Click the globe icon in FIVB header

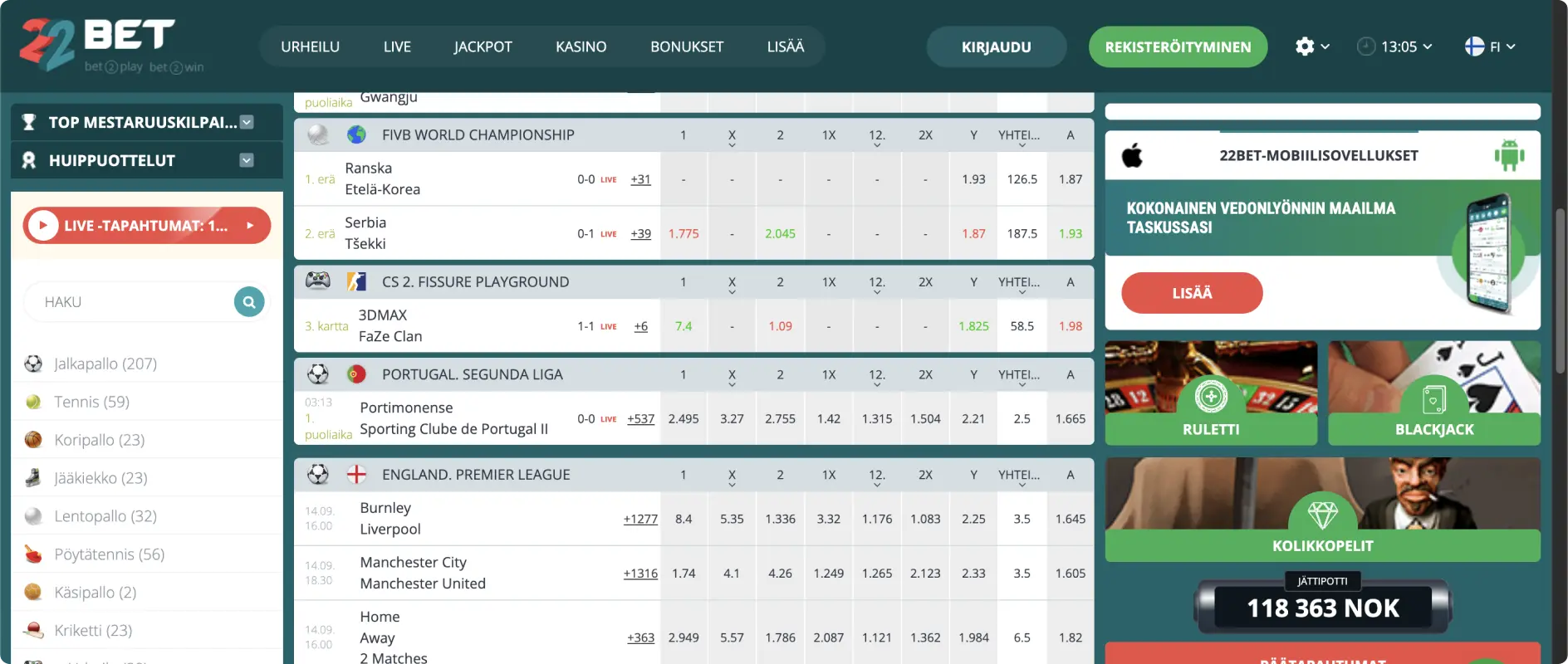[x=356, y=134]
